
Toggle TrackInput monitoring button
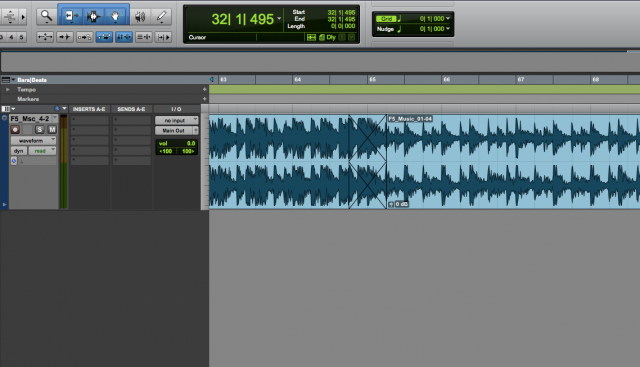(27, 130)
